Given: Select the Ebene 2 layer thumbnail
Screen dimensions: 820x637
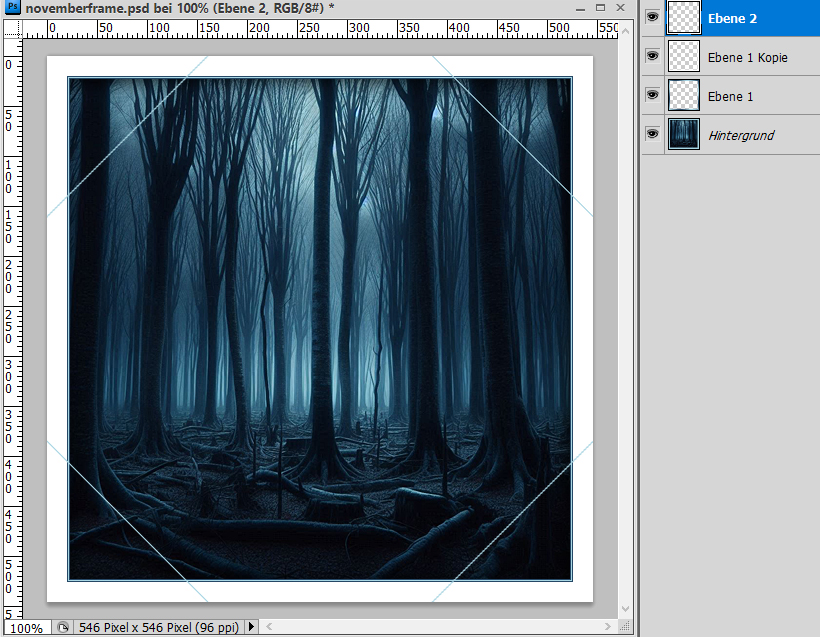Looking at the screenshot, I should coord(684,18).
